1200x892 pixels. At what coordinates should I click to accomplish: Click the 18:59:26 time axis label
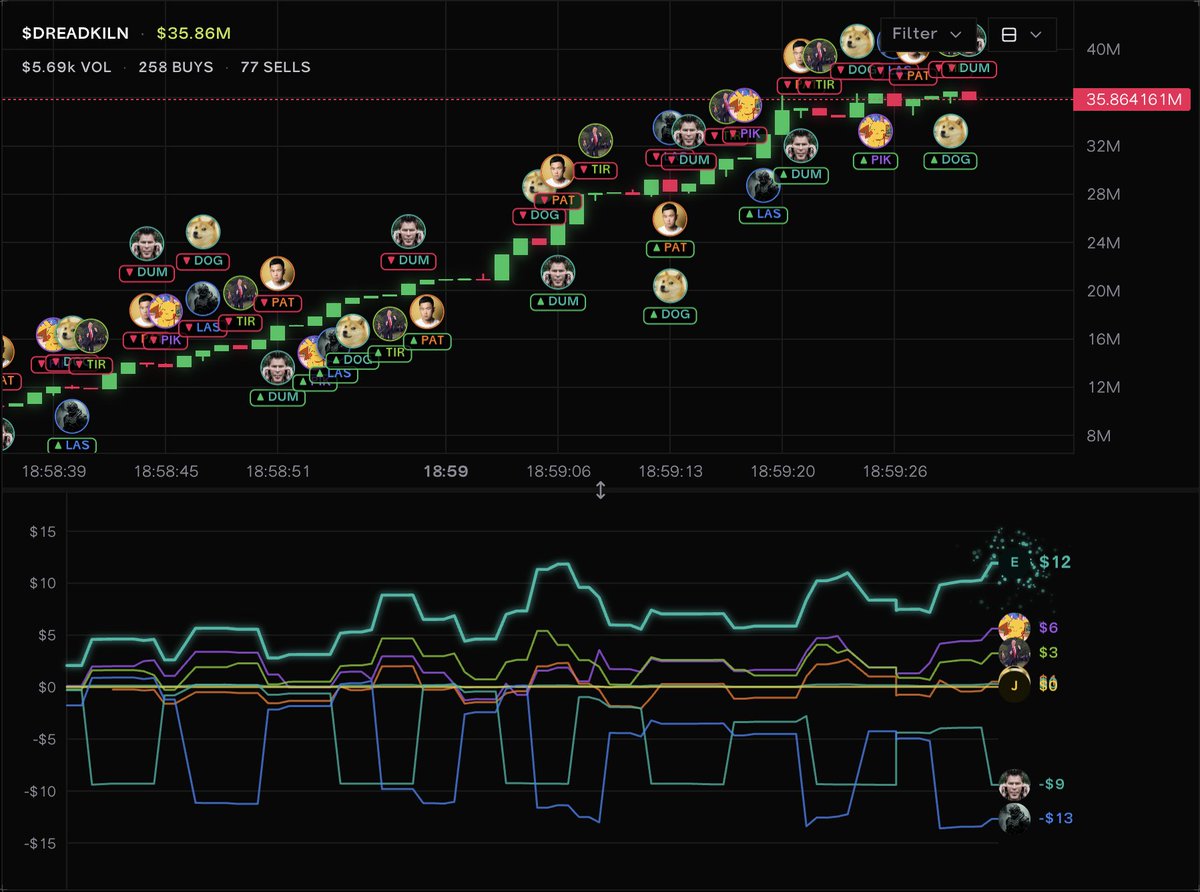[894, 470]
